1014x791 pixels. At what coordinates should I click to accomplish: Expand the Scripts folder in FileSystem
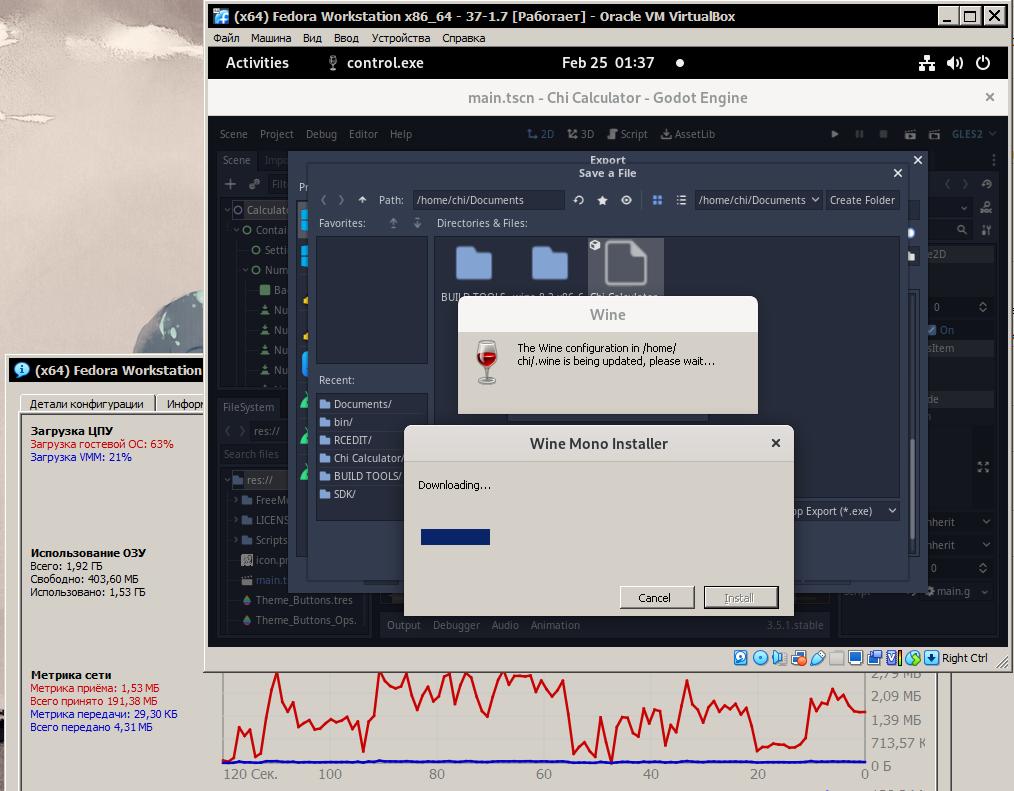pos(236,540)
